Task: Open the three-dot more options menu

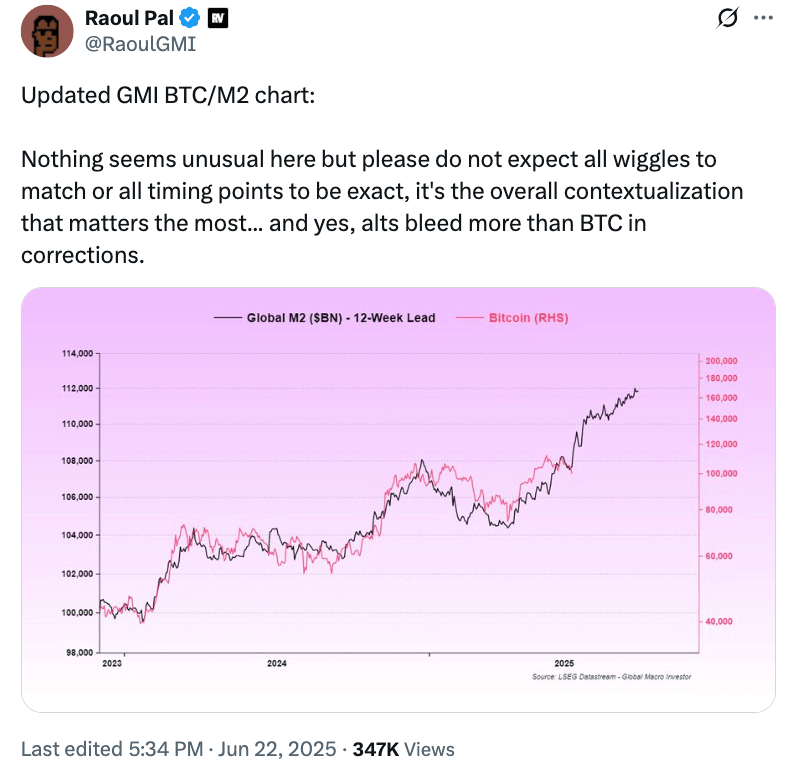Action: tap(762, 18)
